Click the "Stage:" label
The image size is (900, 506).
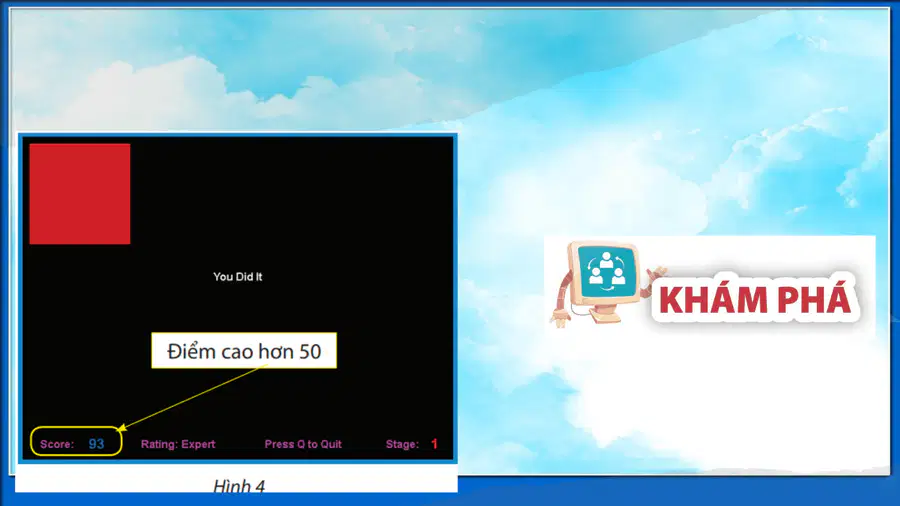click(x=402, y=444)
